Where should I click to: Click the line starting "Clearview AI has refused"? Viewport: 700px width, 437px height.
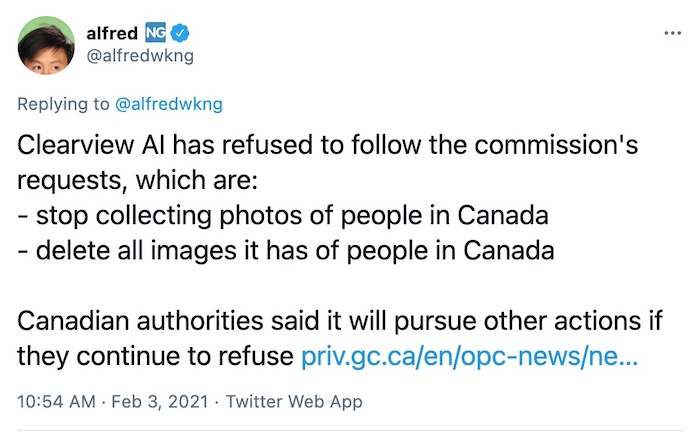328,145
